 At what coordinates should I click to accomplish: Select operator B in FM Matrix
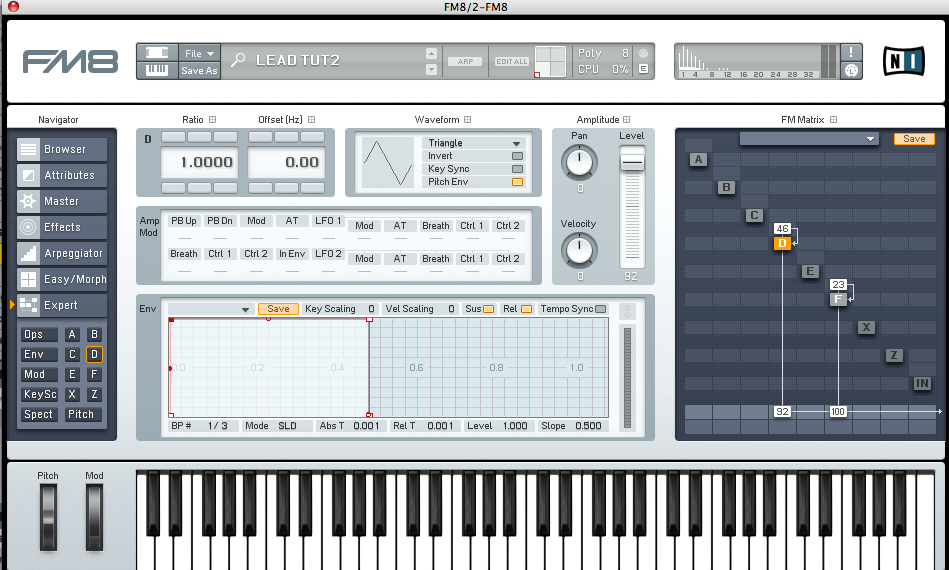click(726, 187)
